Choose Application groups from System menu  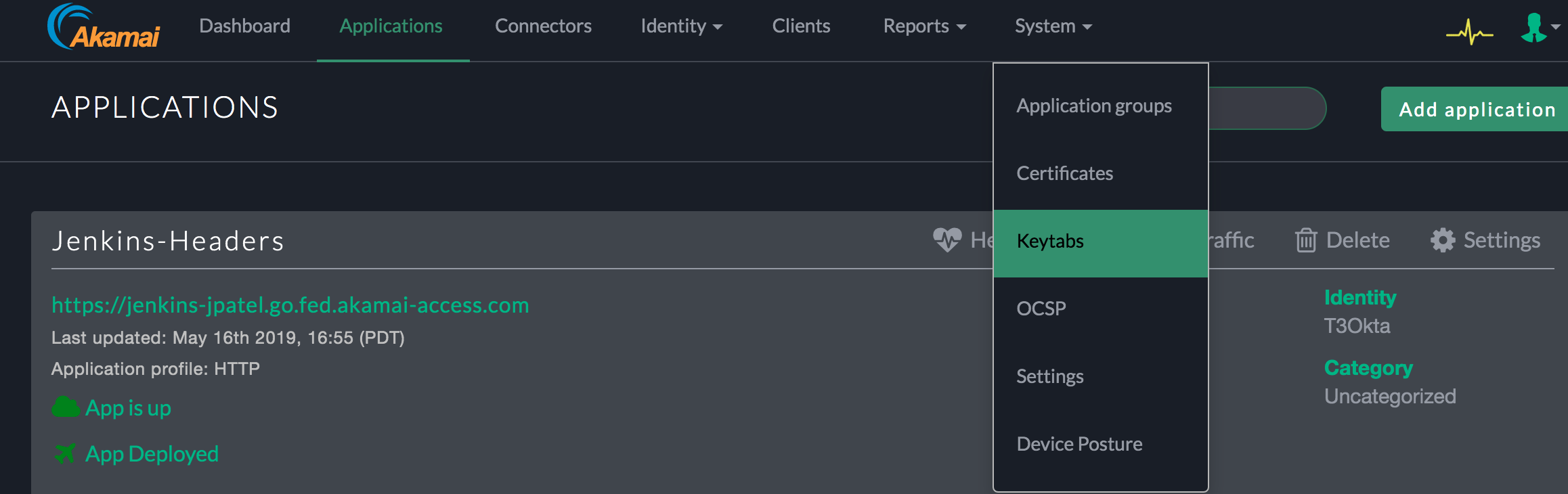(1101, 106)
